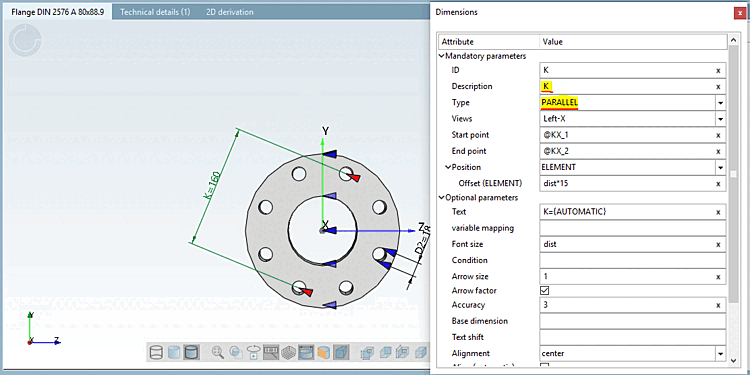Toggle the measurement ruler tool icon
750x375 pixels.
(271, 353)
